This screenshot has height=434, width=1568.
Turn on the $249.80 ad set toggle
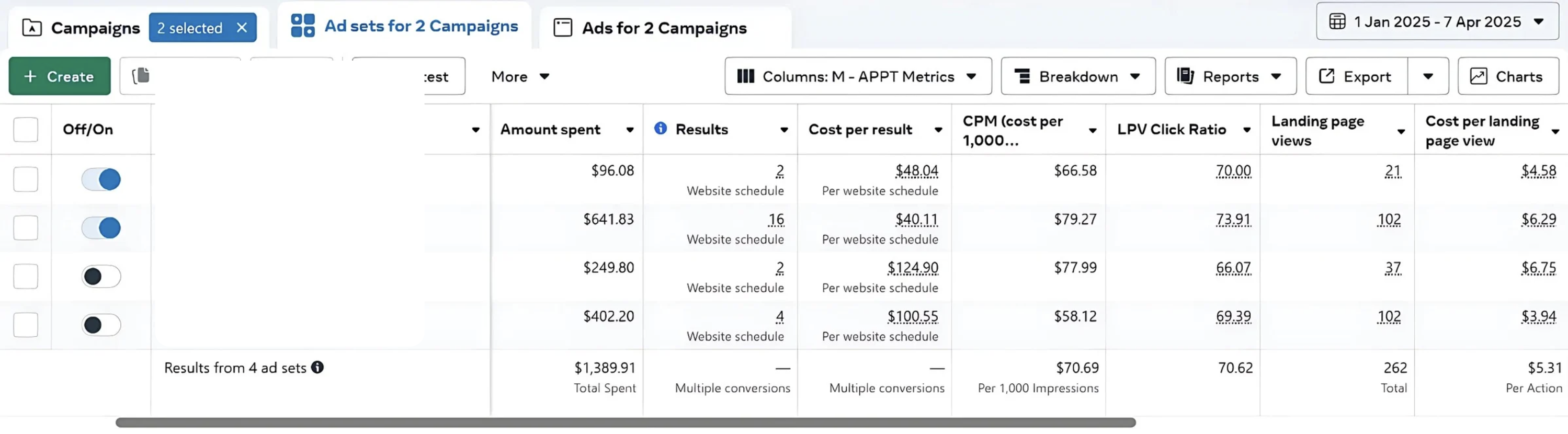pos(101,276)
